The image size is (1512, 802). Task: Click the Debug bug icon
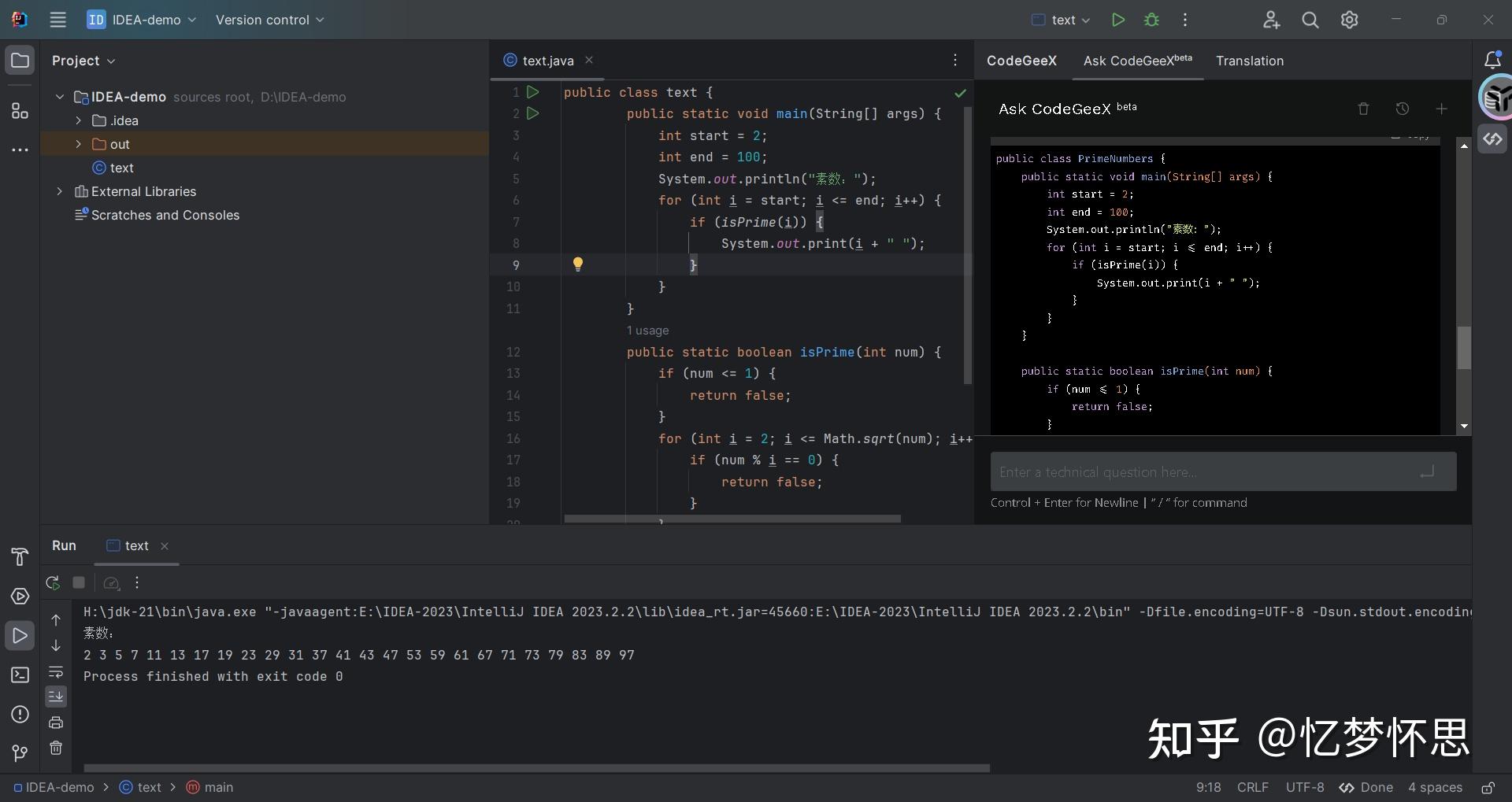(1151, 20)
